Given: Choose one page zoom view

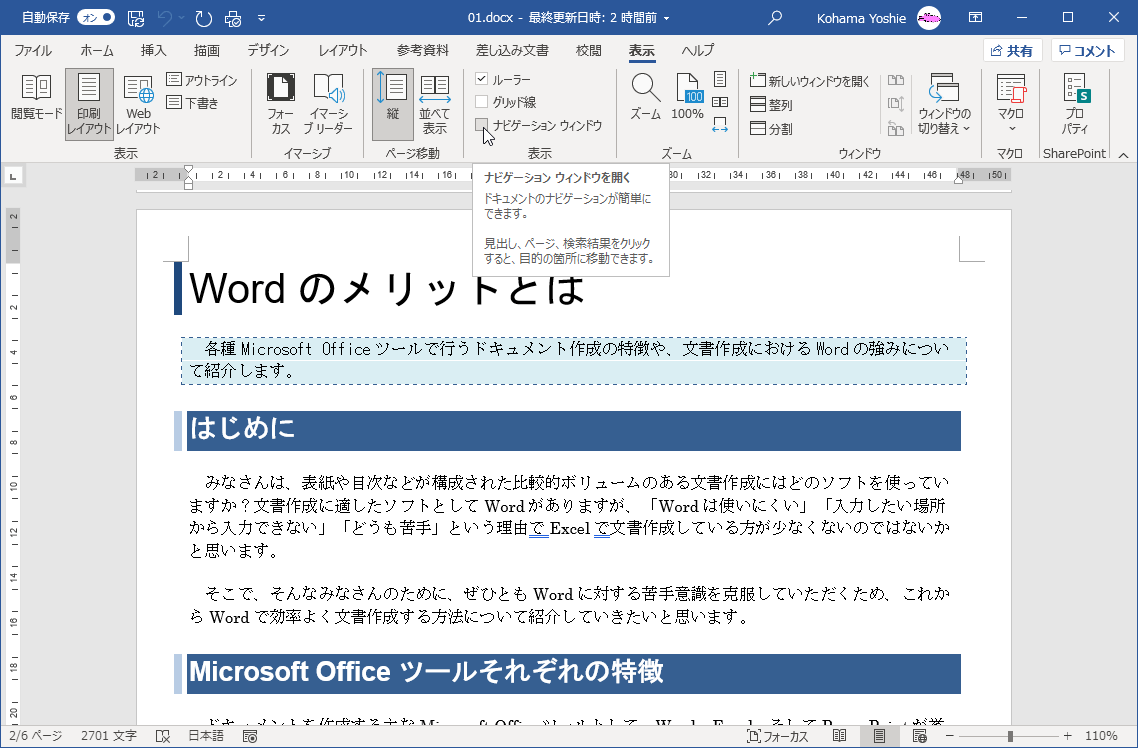Looking at the screenshot, I should [x=720, y=79].
